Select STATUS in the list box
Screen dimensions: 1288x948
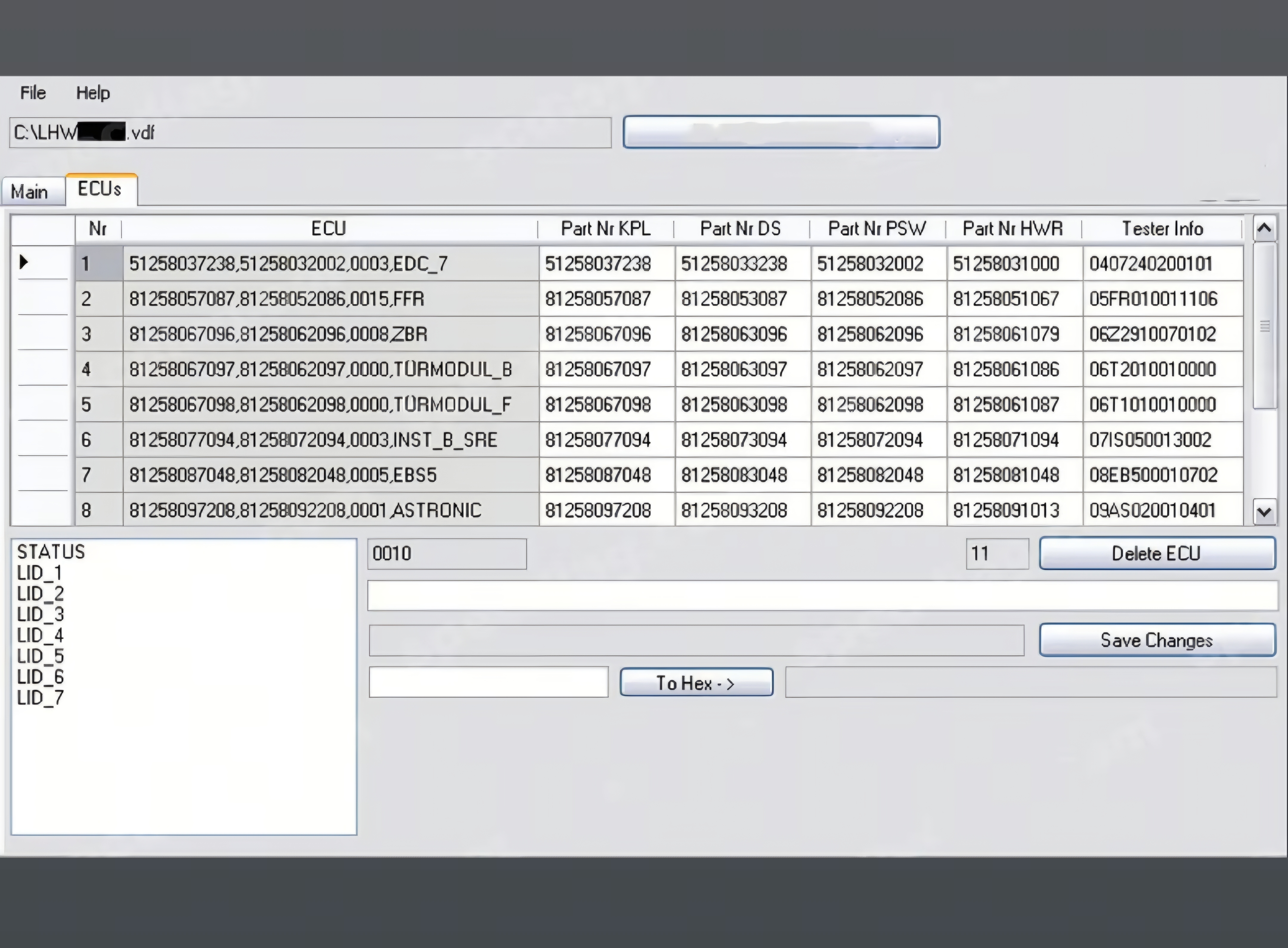tap(51, 552)
